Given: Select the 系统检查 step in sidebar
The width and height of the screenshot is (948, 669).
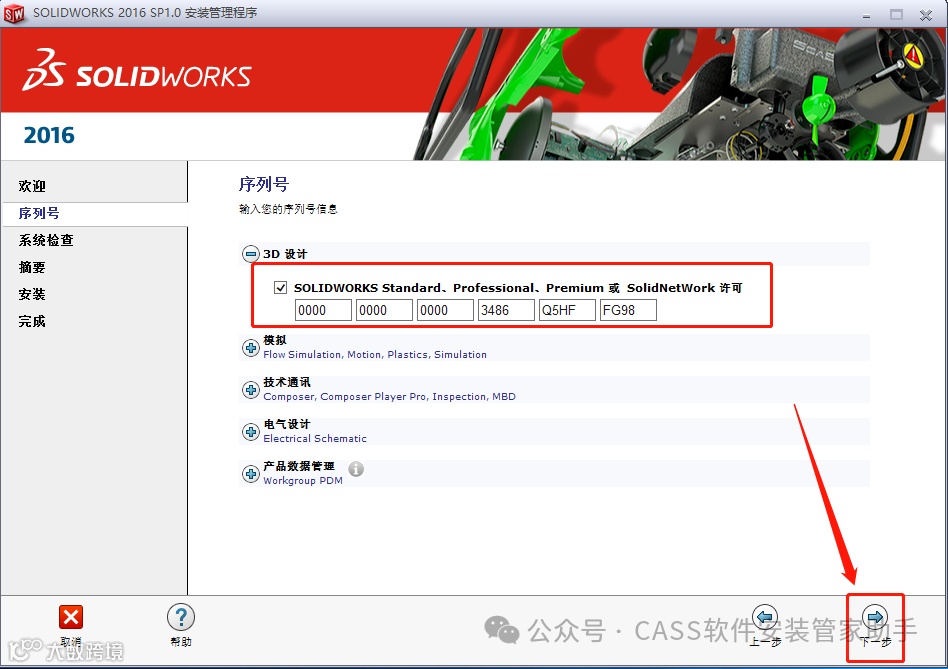Looking at the screenshot, I should tap(46, 241).
